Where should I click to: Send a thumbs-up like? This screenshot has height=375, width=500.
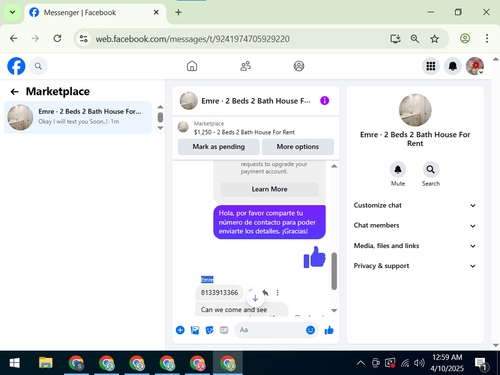(x=329, y=330)
